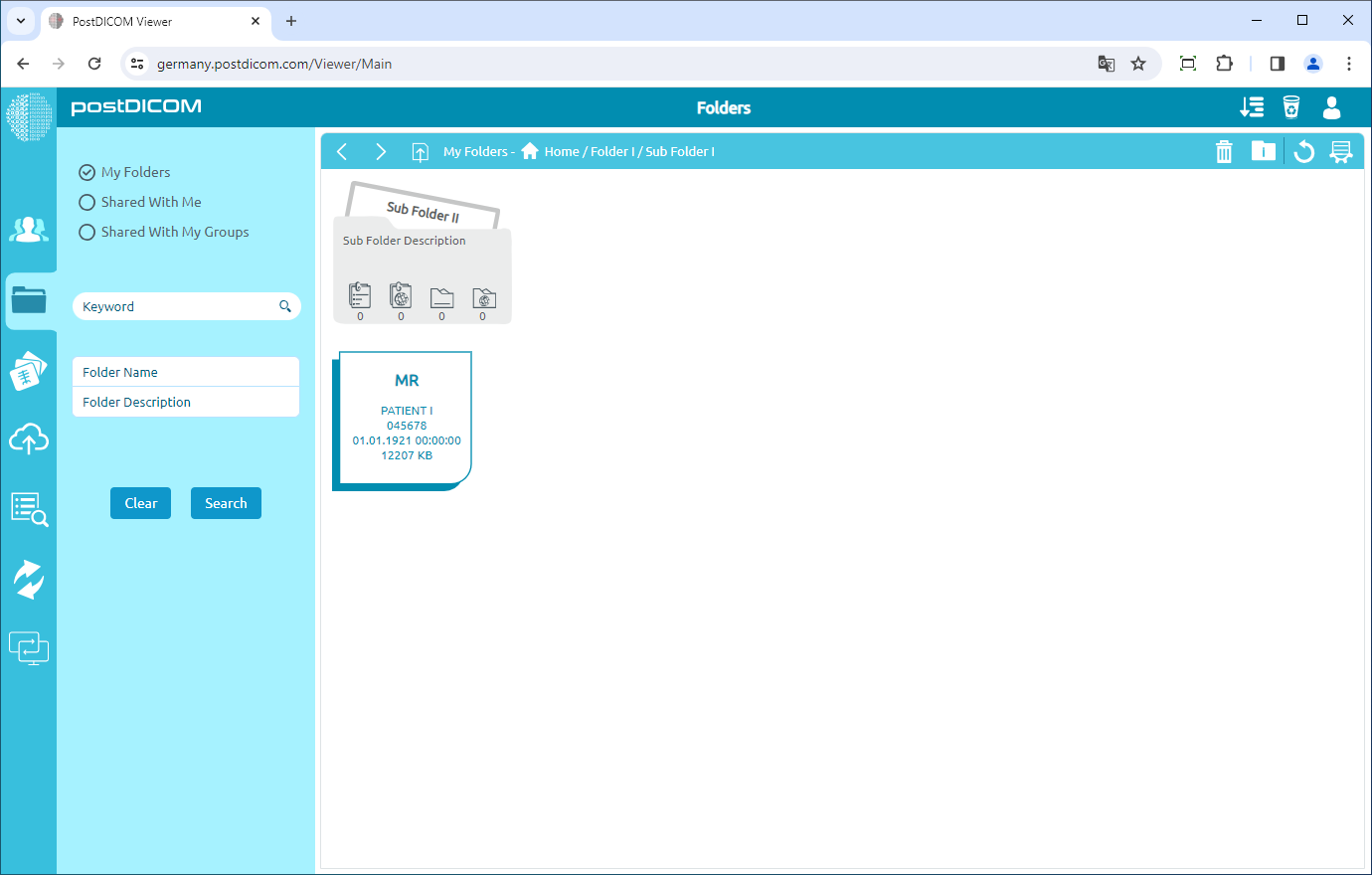This screenshot has width=1372, height=875.
Task: Click the transfer sync sidebar icon
Action: click(x=29, y=578)
